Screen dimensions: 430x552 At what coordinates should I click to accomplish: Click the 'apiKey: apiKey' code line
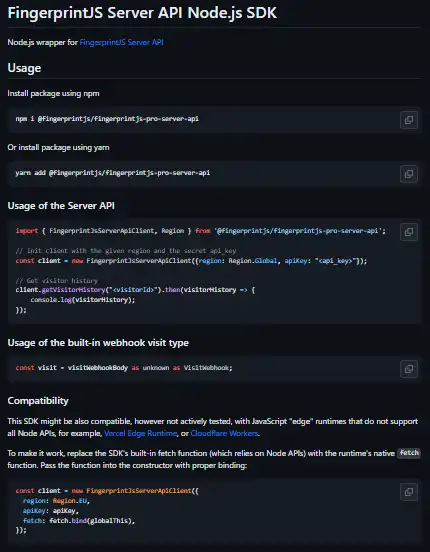pyautogui.click(x=51, y=510)
